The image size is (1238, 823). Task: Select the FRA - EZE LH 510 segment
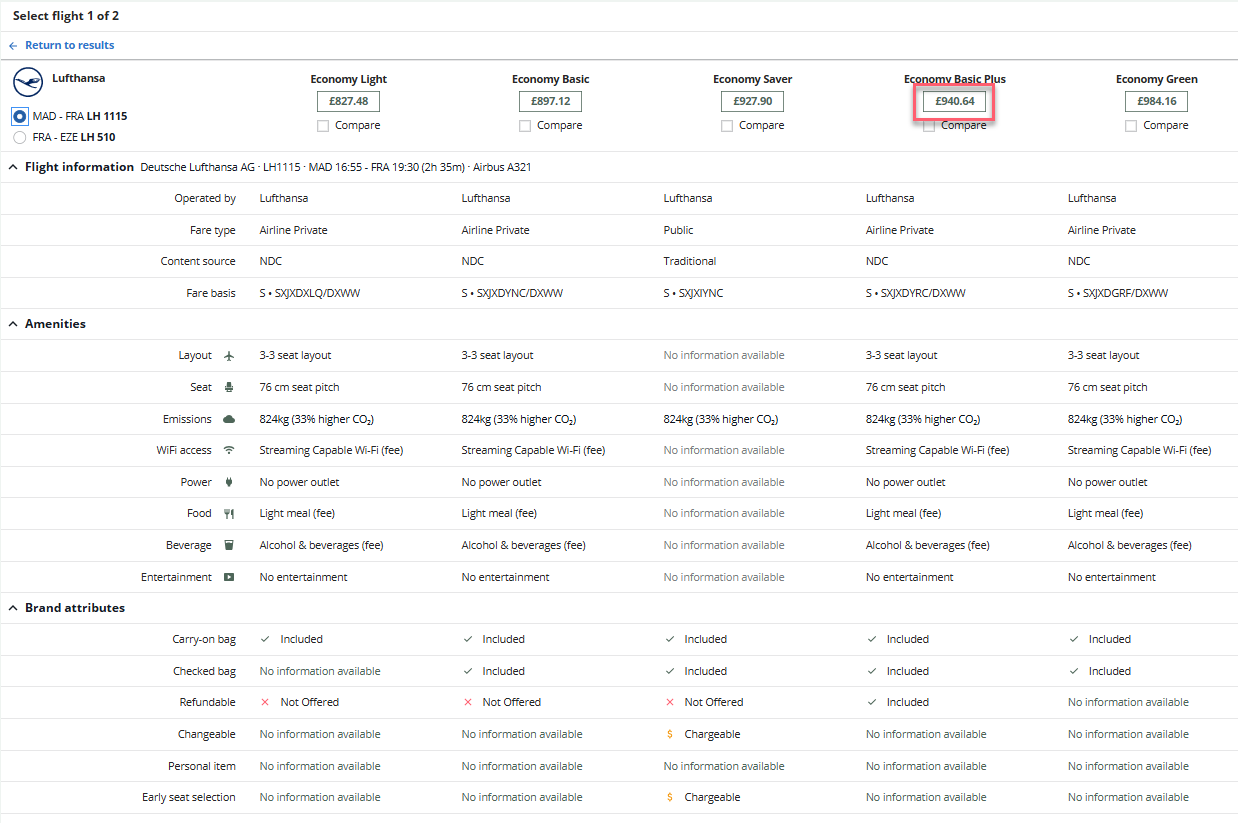tap(19, 138)
